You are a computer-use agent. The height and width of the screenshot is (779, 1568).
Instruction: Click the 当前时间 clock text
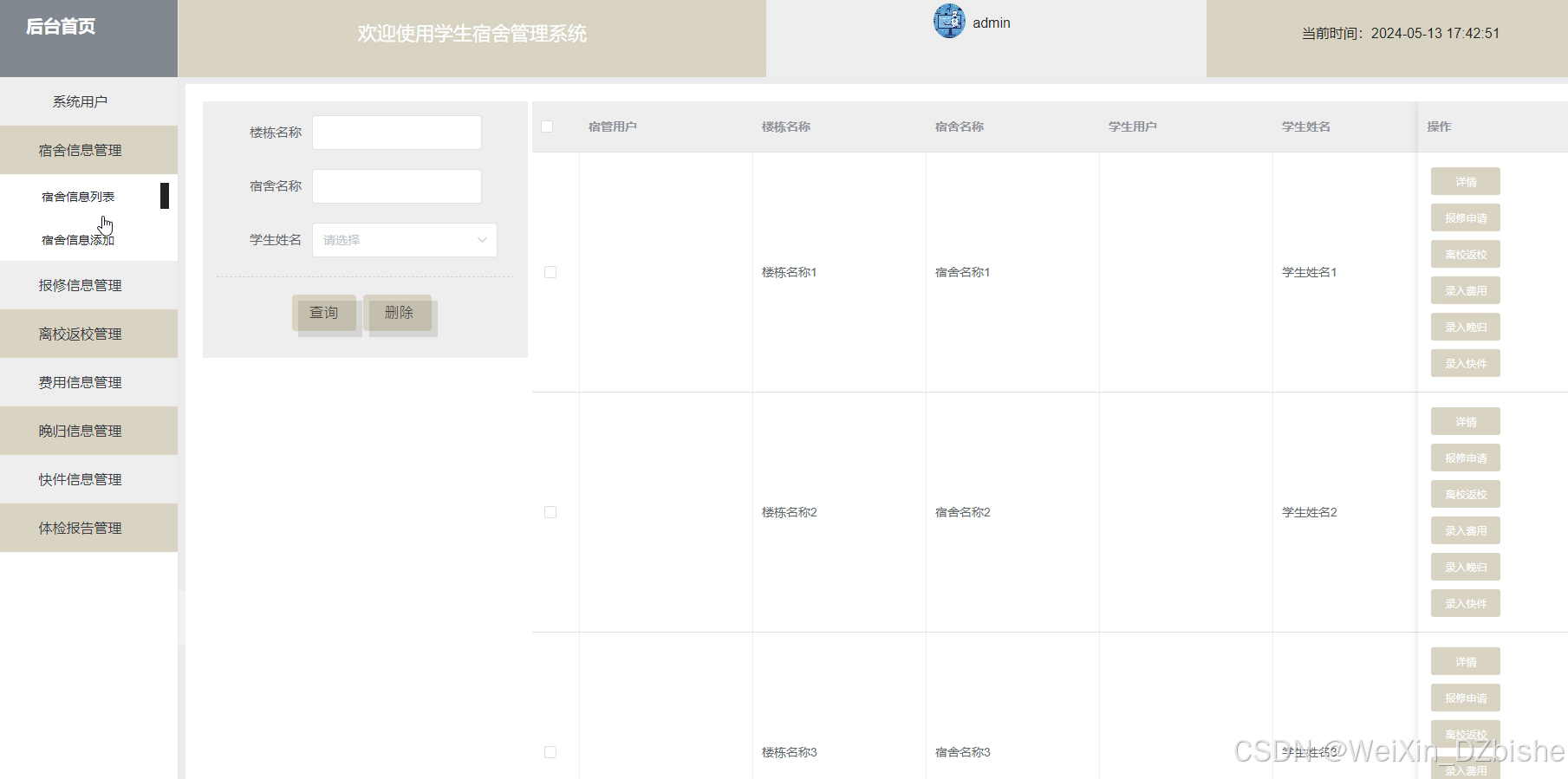[1401, 34]
